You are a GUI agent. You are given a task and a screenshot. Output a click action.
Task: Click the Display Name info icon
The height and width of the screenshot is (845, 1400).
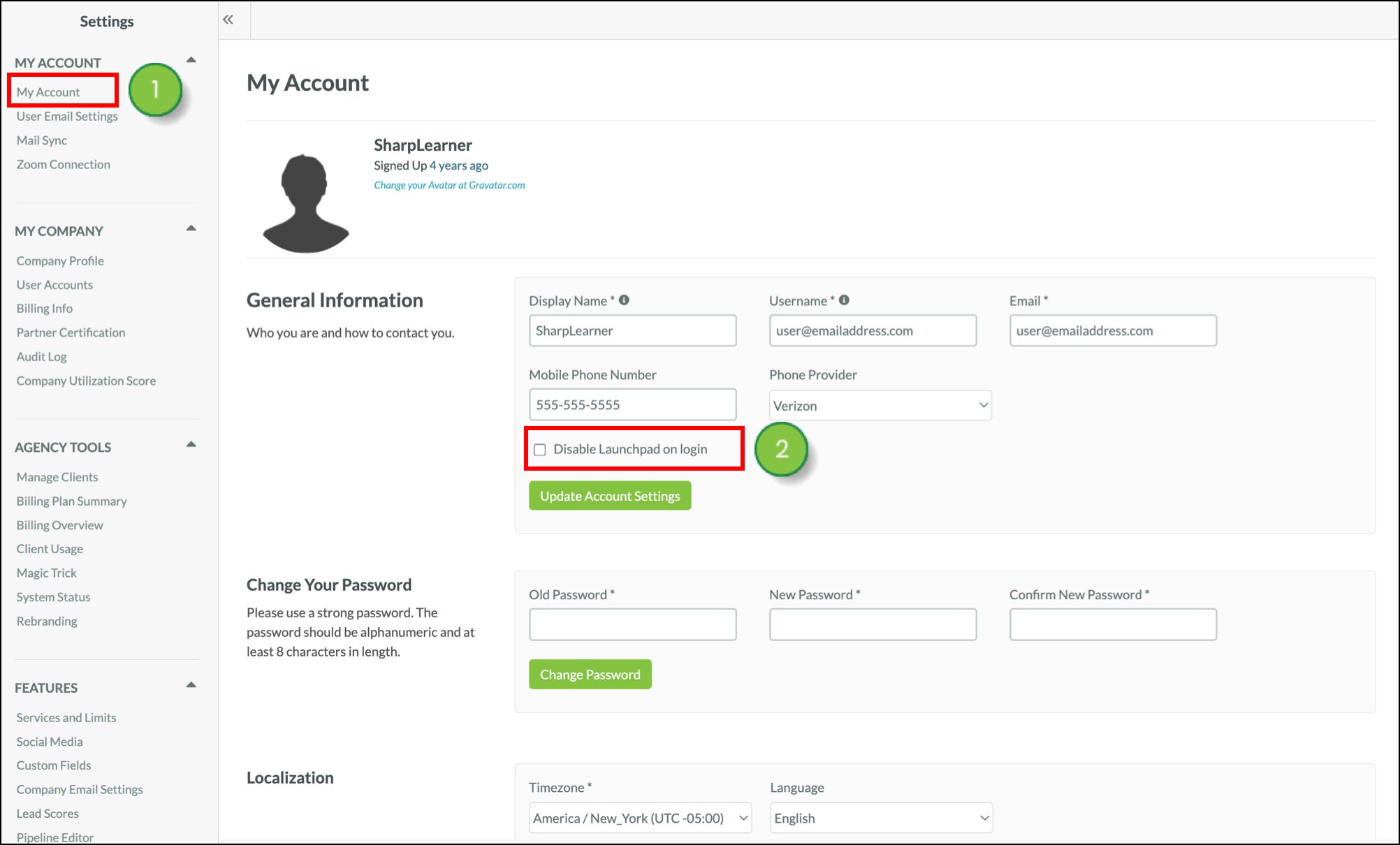(x=624, y=300)
